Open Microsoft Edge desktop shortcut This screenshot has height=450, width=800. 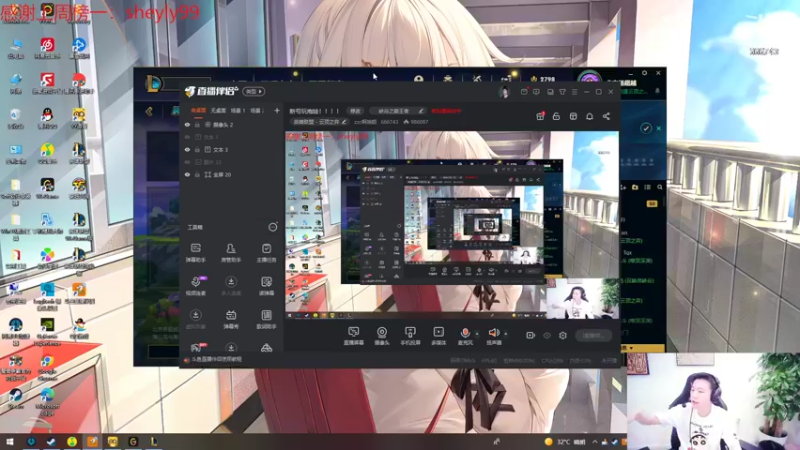click(x=47, y=402)
